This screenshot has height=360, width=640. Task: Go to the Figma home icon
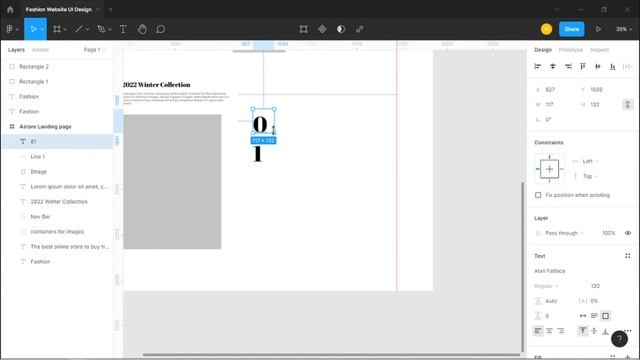coord(10,9)
